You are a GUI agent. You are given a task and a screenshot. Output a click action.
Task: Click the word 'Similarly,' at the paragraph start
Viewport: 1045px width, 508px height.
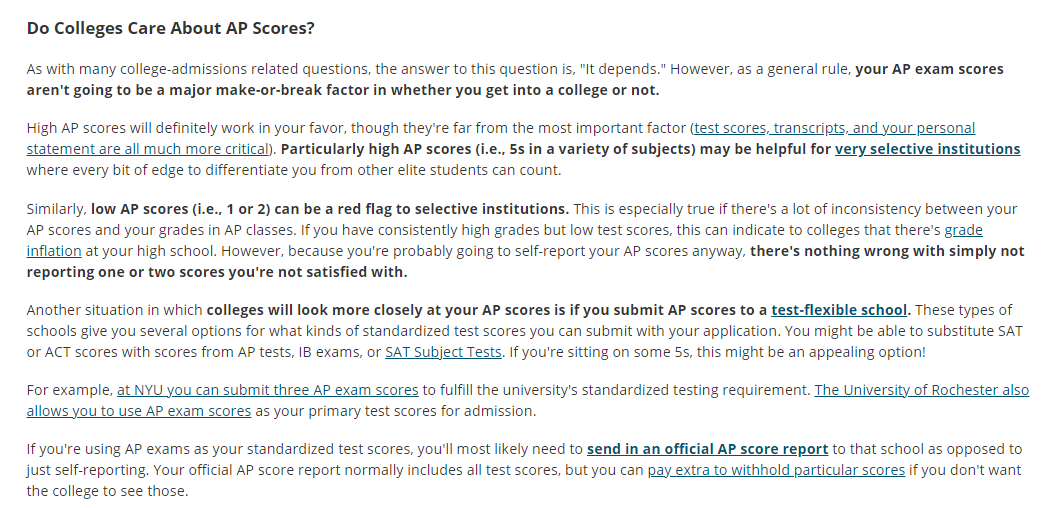coord(57,209)
